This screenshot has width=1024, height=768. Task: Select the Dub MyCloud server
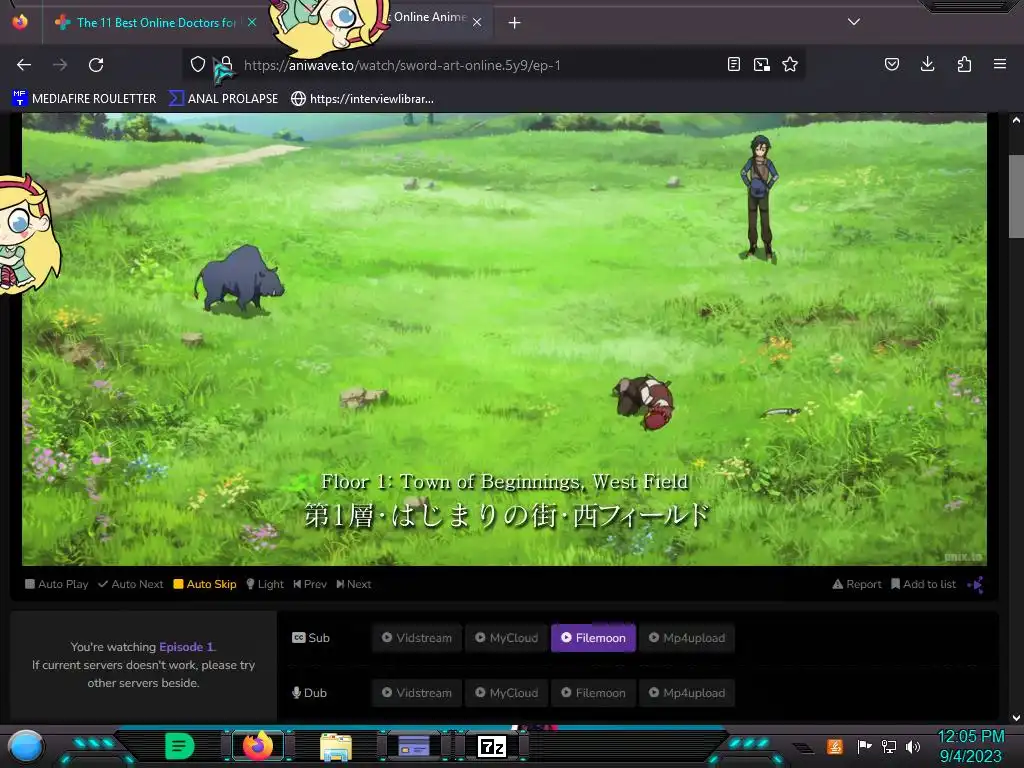(507, 693)
